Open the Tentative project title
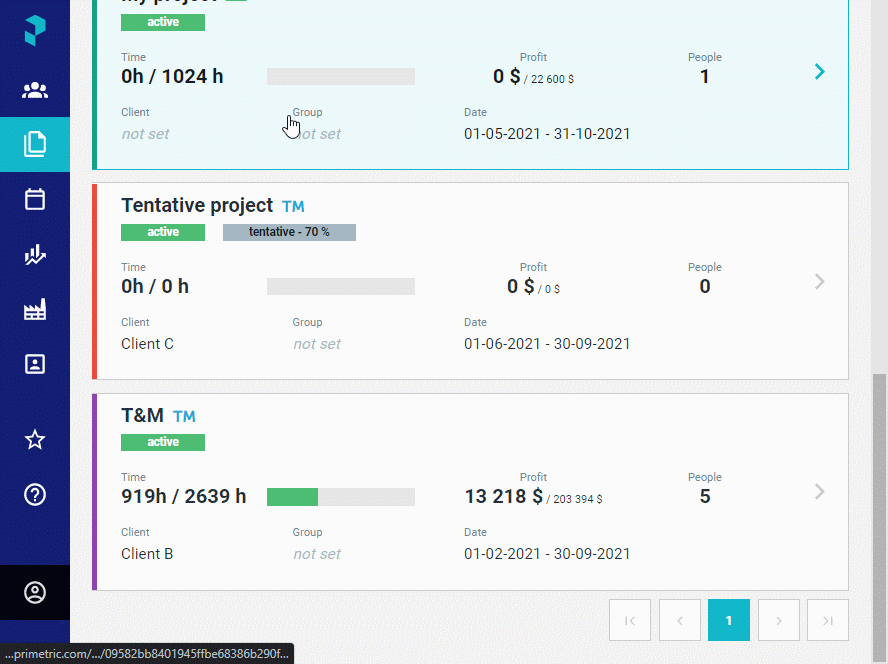 [197, 205]
